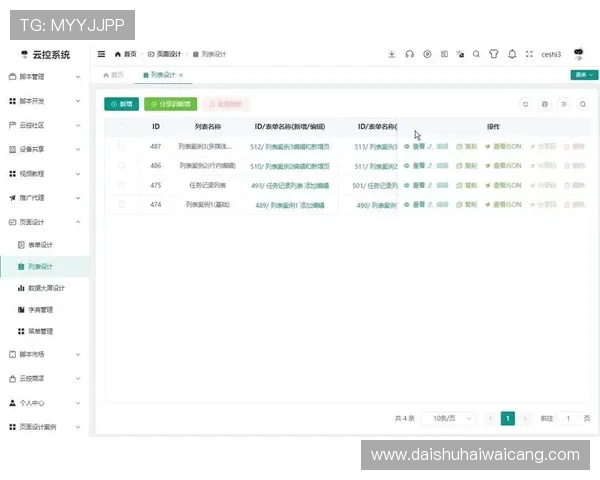Click the ceshi3 username

click(551, 54)
